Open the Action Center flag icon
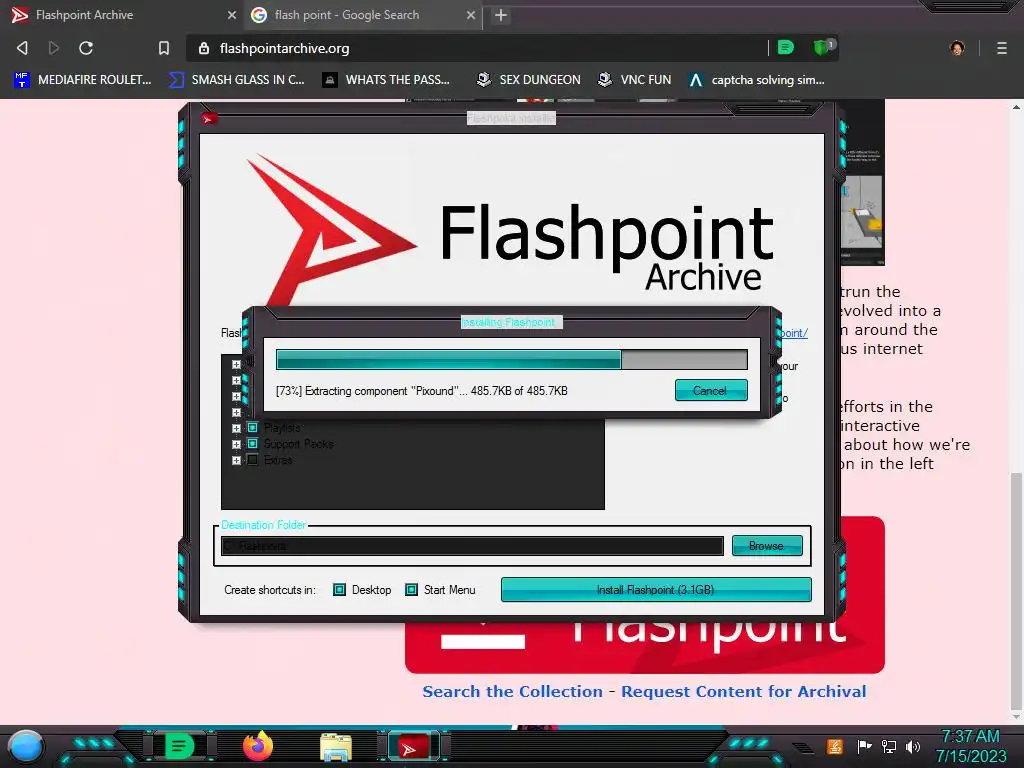 (864, 746)
